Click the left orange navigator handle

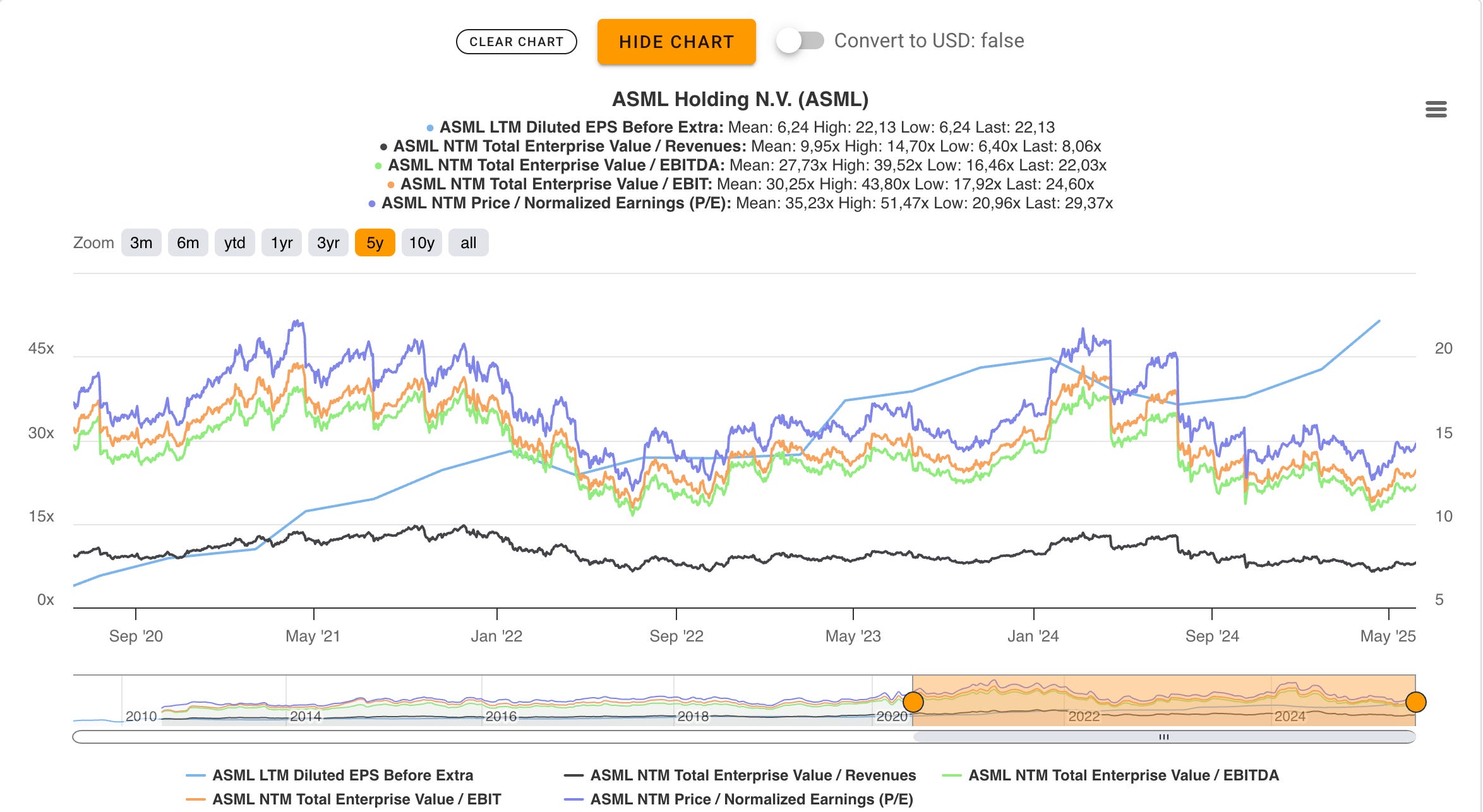(913, 702)
